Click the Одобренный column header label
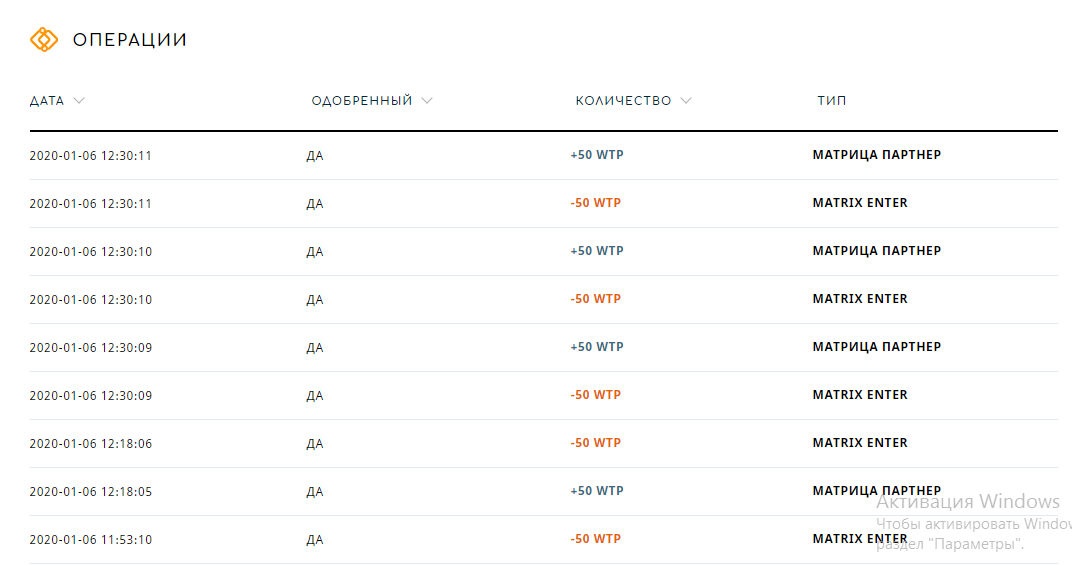1072x566 pixels. click(362, 100)
